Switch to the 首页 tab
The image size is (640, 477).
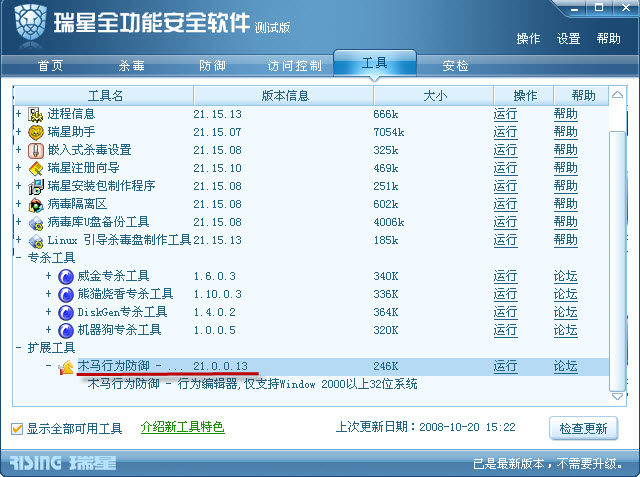pos(50,66)
